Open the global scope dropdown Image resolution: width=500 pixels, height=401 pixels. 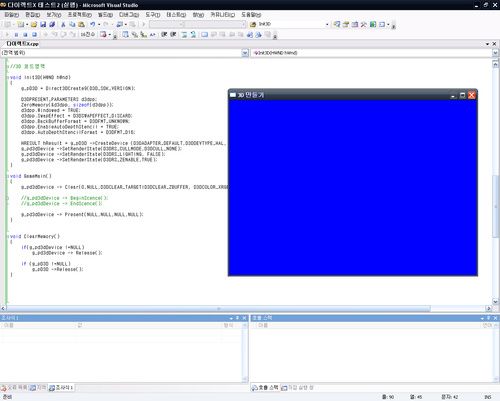(245, 53)
